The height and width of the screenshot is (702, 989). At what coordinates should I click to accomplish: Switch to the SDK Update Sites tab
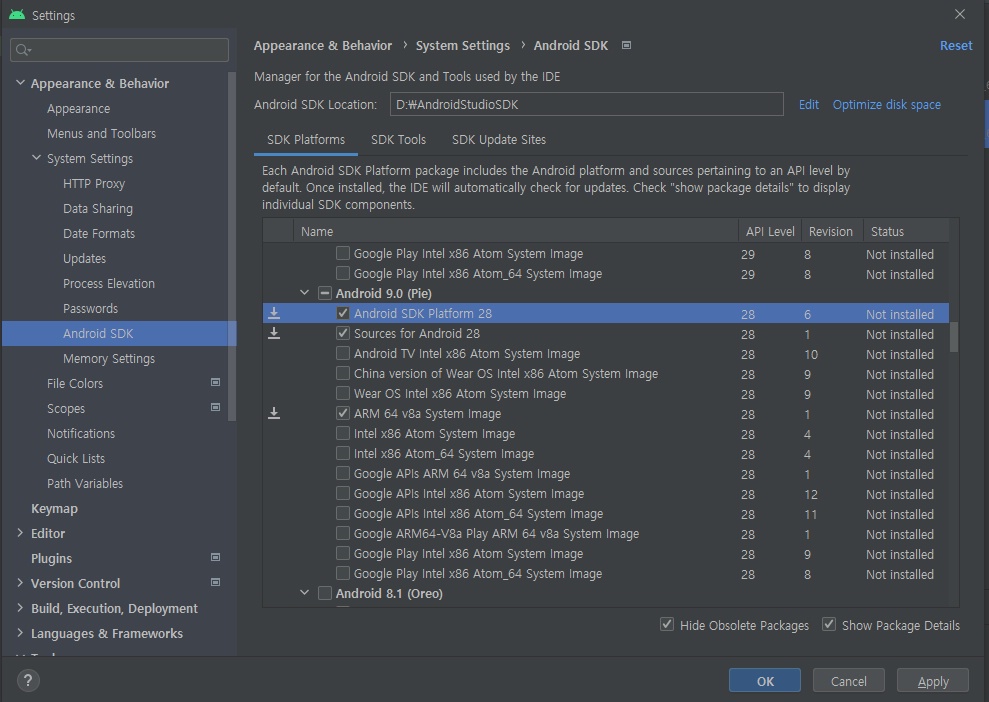coord(498,139)
